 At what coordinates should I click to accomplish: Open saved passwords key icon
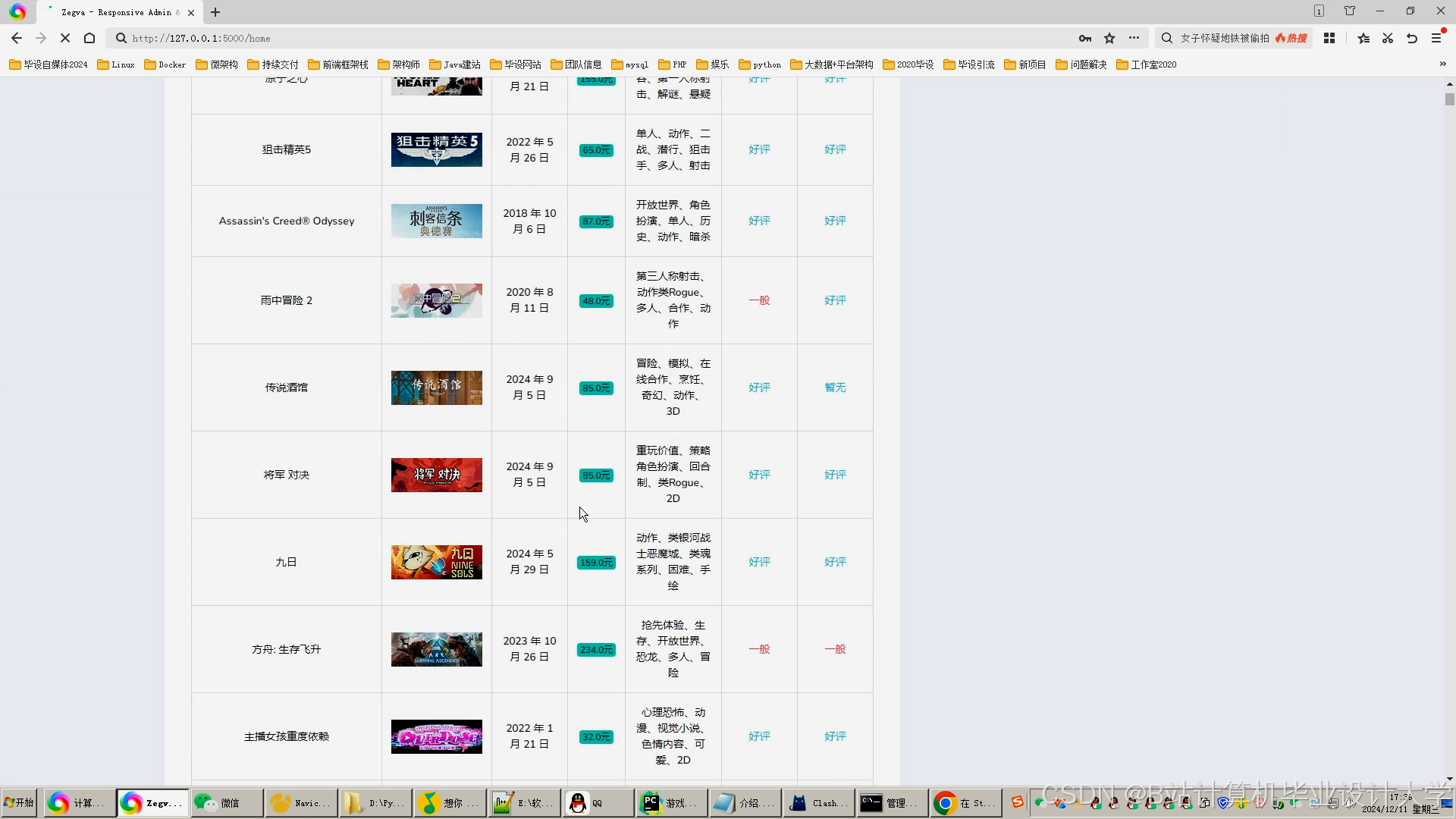pos(1085,38)
